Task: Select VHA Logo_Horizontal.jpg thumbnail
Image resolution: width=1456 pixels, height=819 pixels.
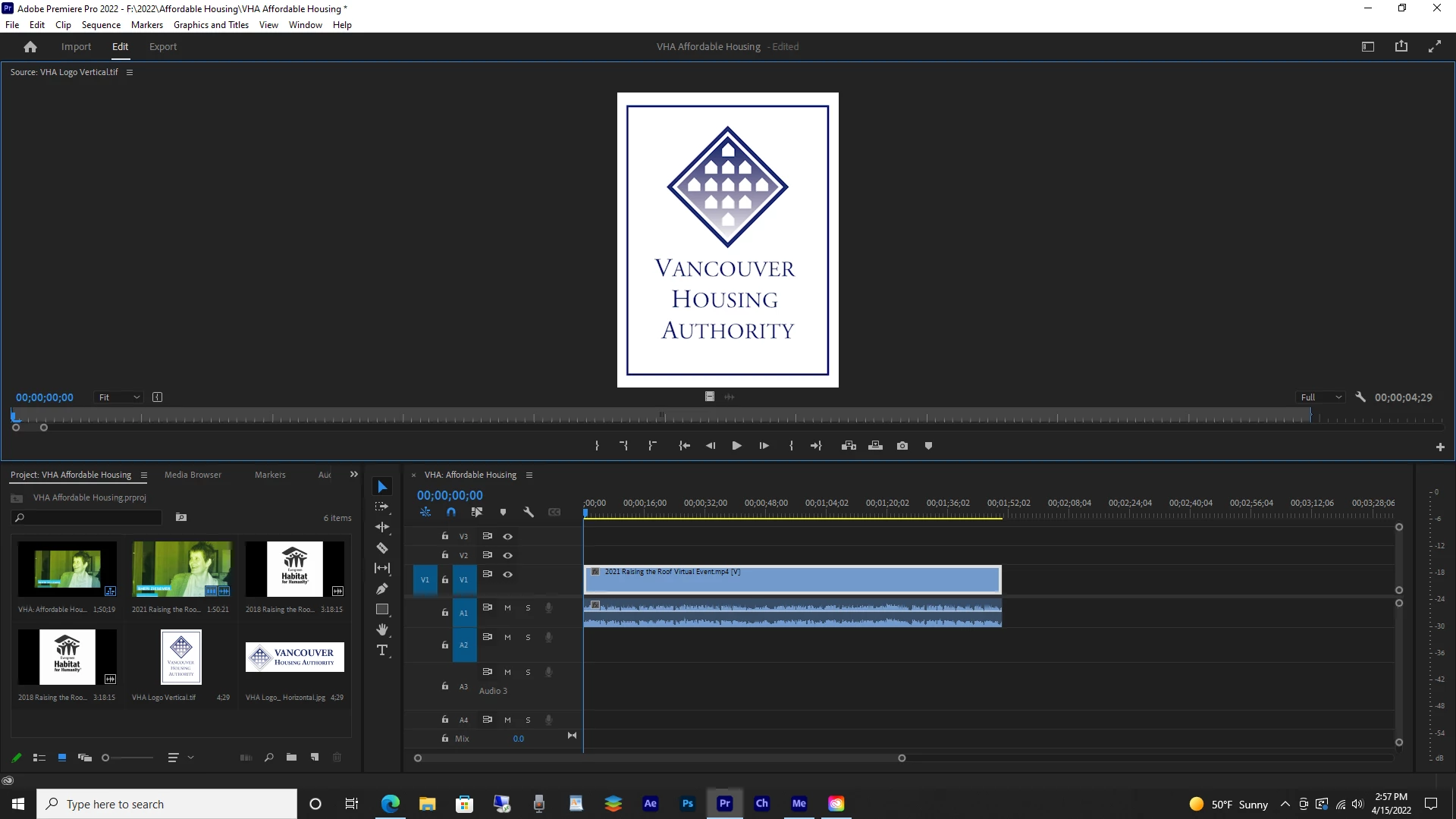Action: tap(294, 657)
